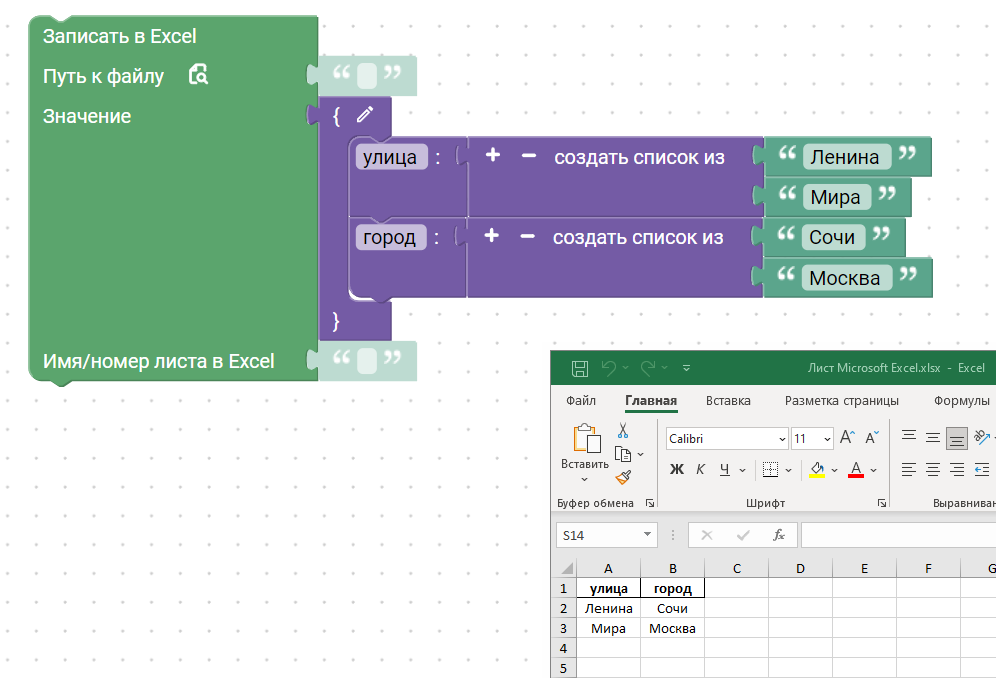The height and width of the screenshot is (678, 996).
Task: Toggle italic К formatting
Action: [x=701, y=470]
